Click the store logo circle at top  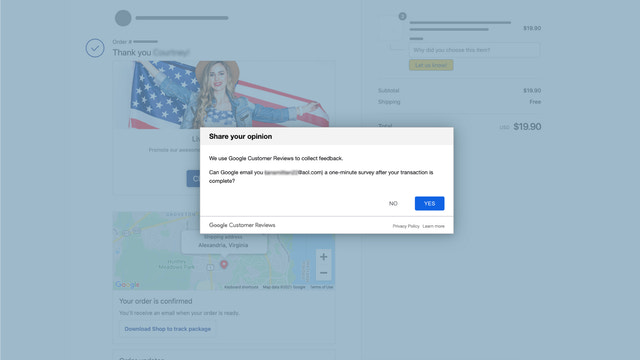[123, 18]
